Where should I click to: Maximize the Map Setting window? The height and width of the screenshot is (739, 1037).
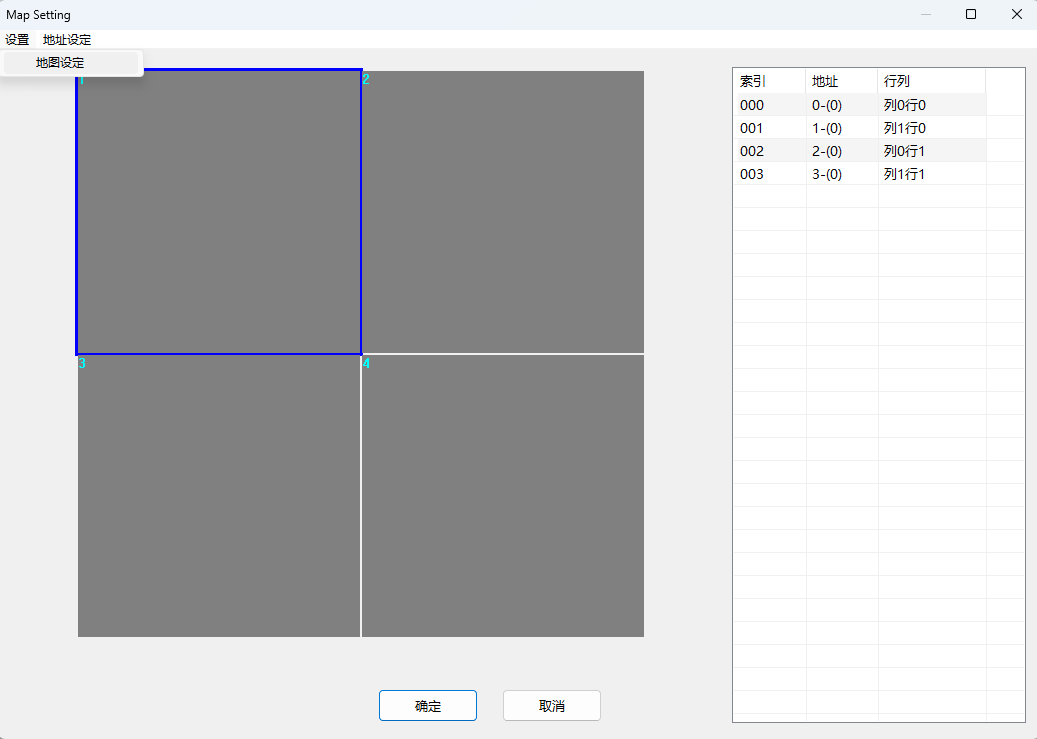pos(971,14)
